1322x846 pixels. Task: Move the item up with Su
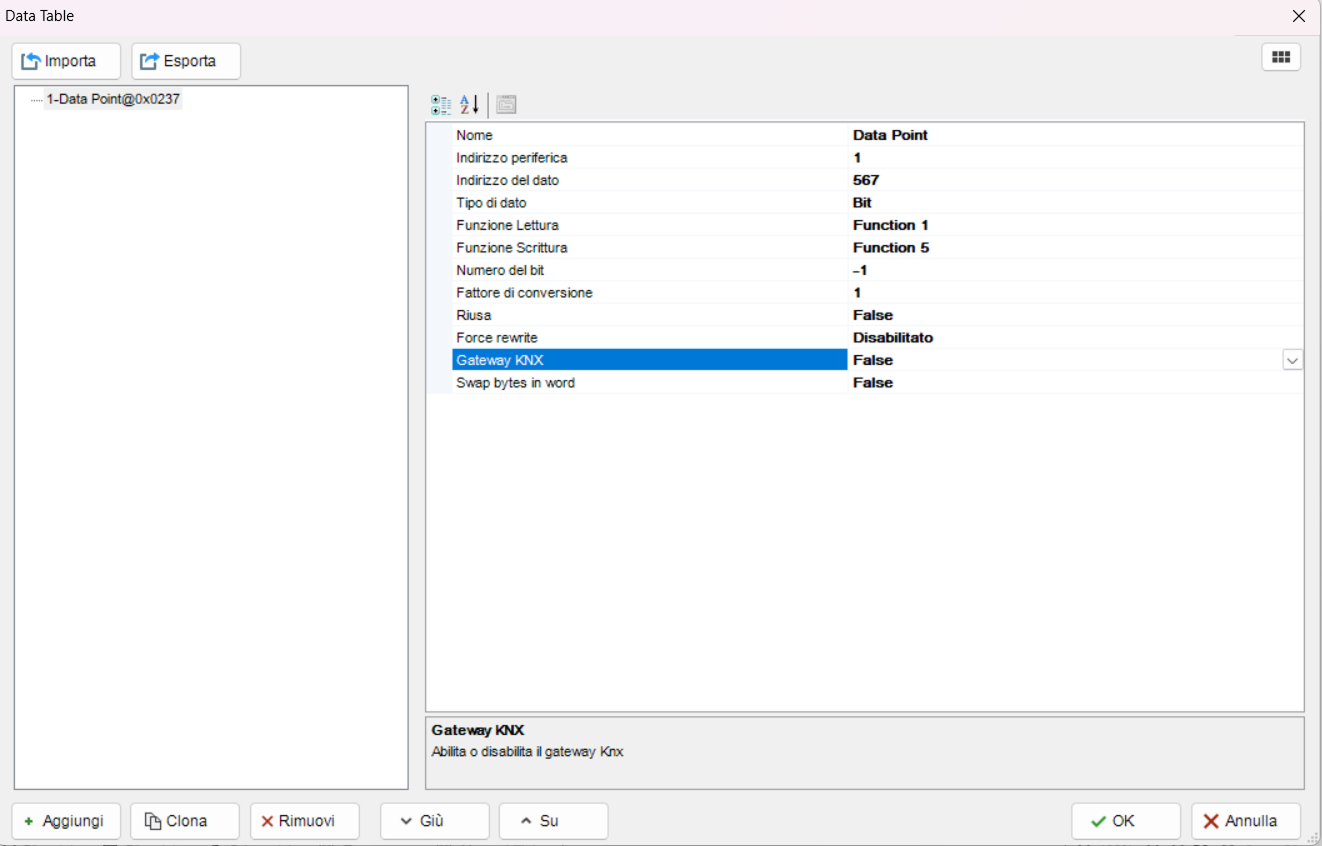pyautogui.click(x=554, y=821)
